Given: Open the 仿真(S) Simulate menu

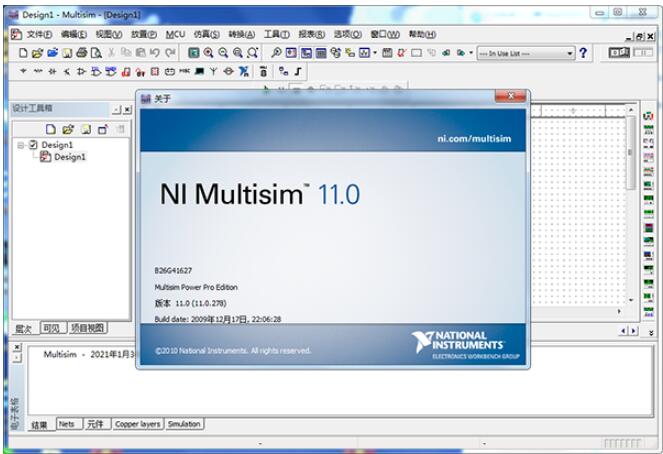Looking at the screenshot, I should [x=206, y=35].
